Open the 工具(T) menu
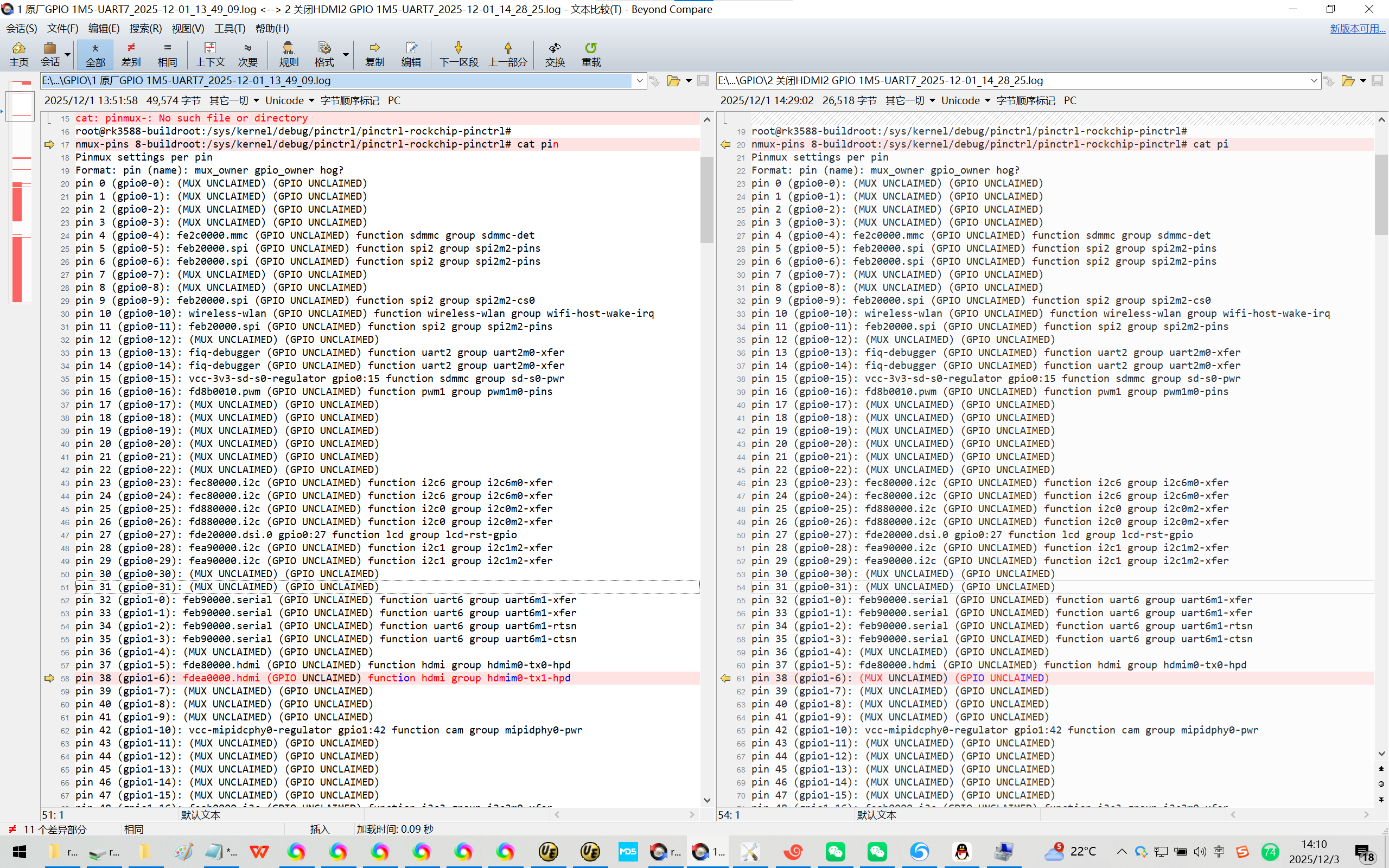This screenshot has height=868, width=1389. tap(230, 28)
